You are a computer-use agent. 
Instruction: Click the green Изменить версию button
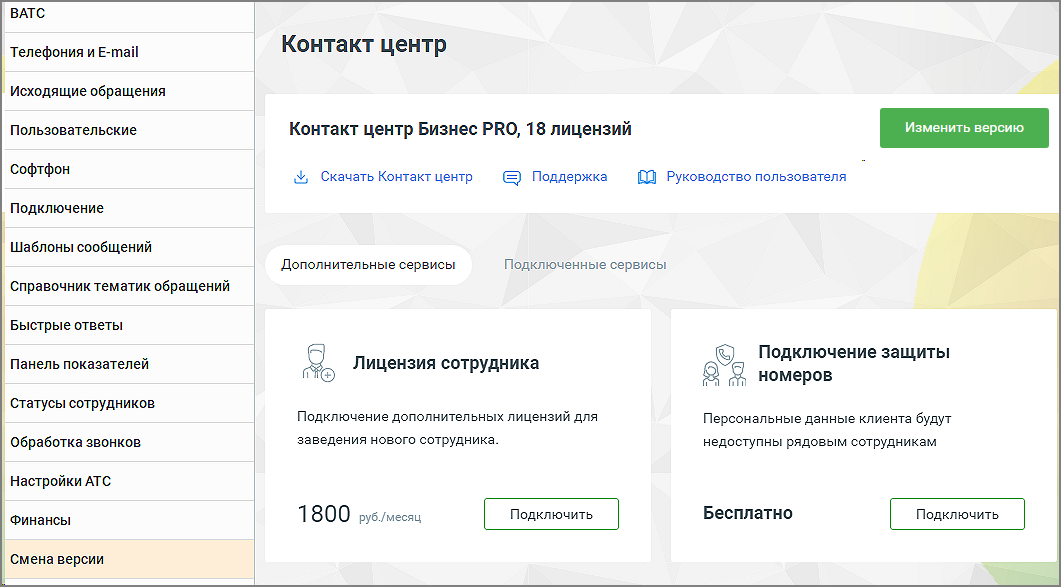(964, 127)
